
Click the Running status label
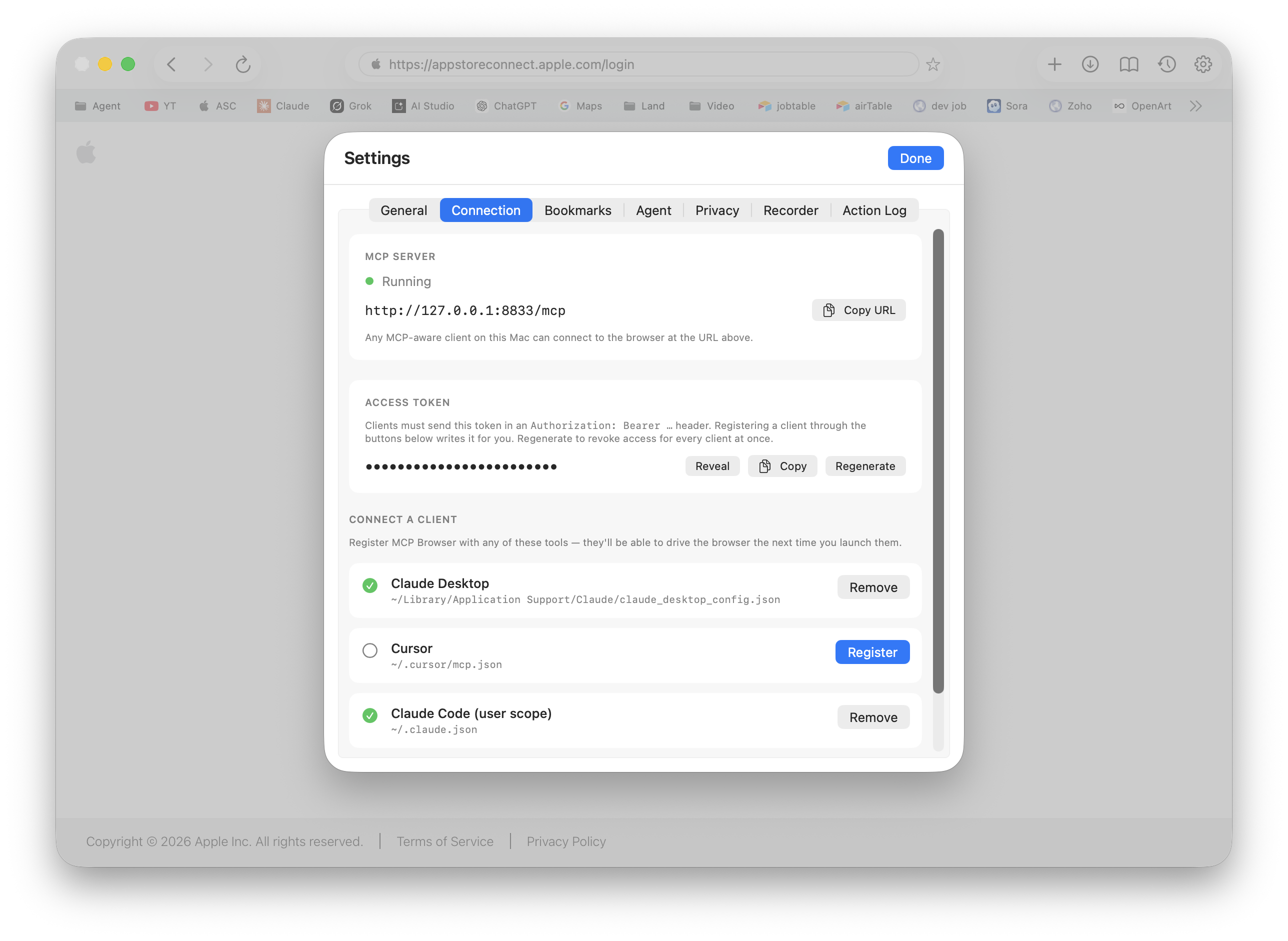[406, 281]
